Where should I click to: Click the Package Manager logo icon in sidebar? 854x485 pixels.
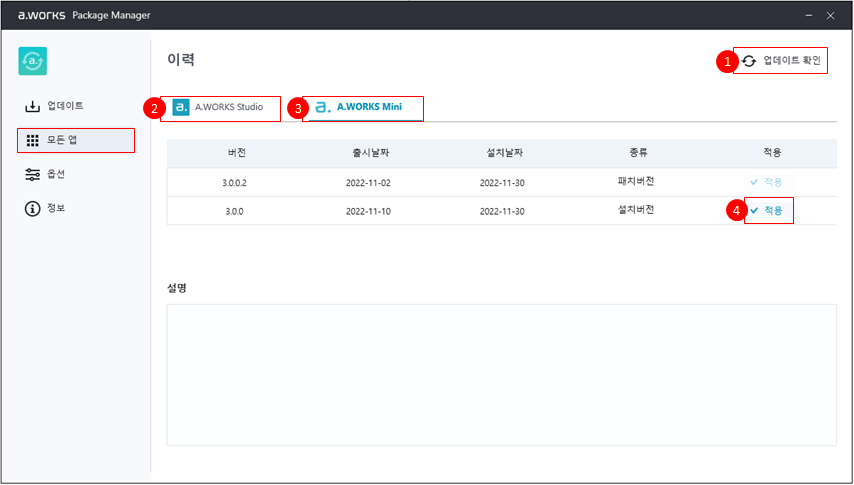[33, 61]
